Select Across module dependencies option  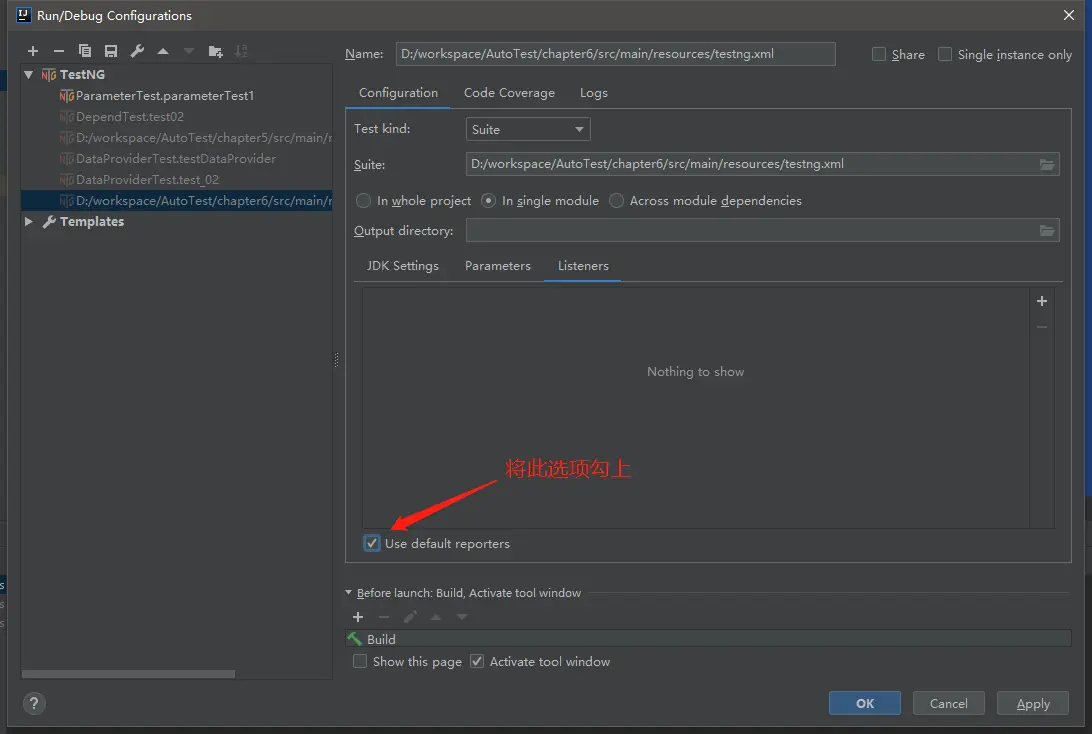pos(616,201)
